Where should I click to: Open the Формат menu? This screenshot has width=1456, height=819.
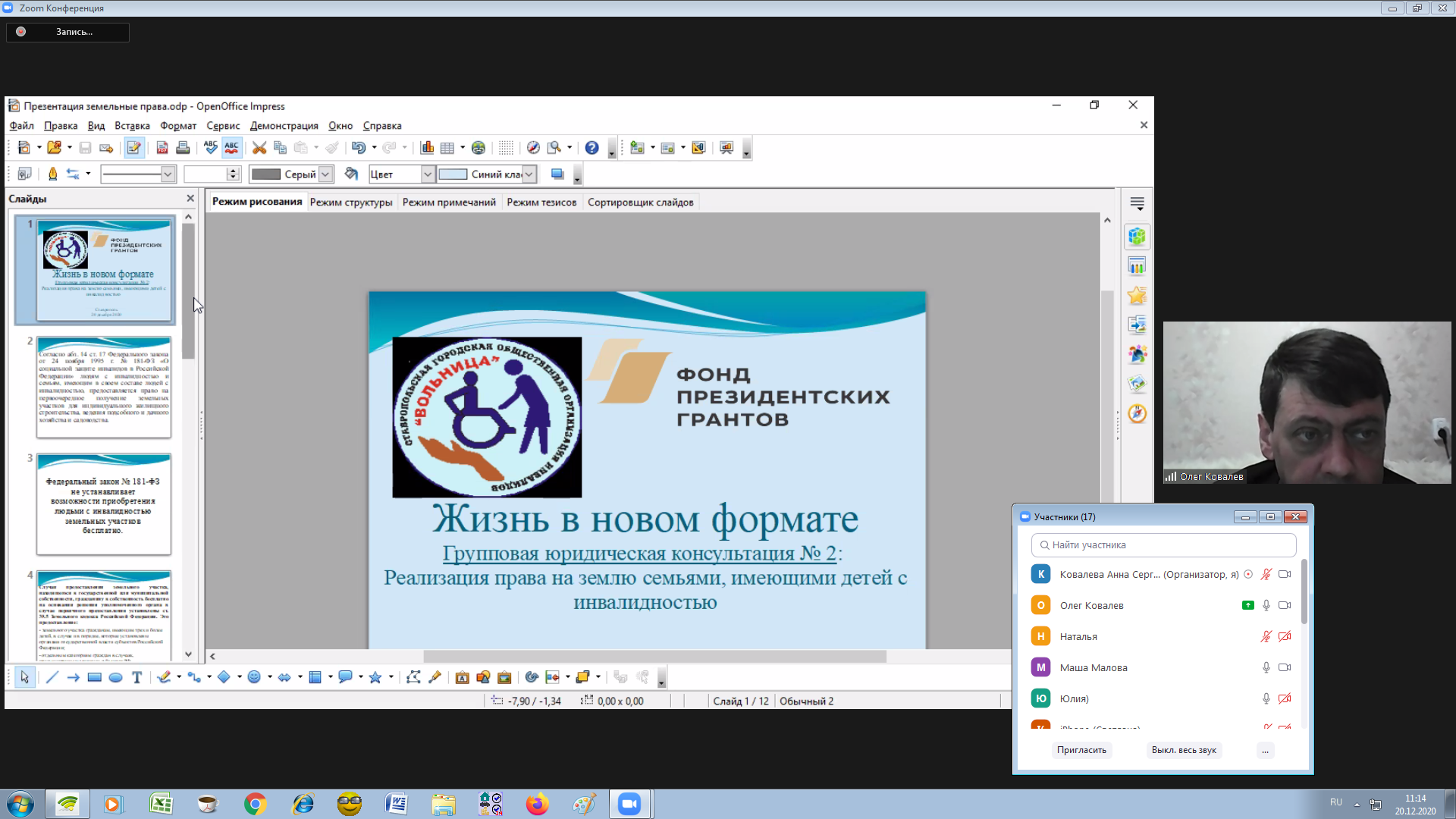177,126
